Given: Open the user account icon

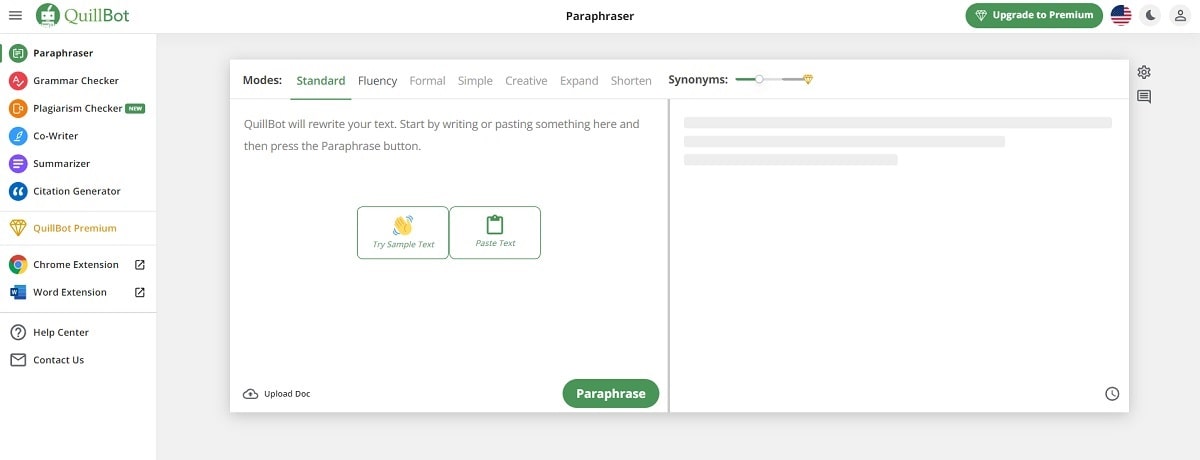Looking at the screenshot, I should pyautogui.click(x=1180, y=15).
